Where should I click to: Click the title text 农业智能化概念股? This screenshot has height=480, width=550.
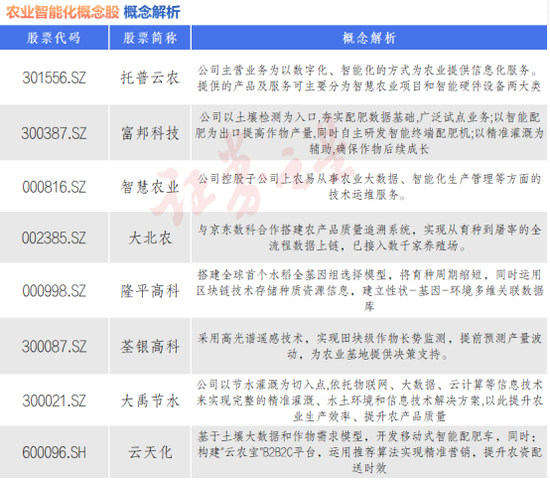tap(63, 12)
